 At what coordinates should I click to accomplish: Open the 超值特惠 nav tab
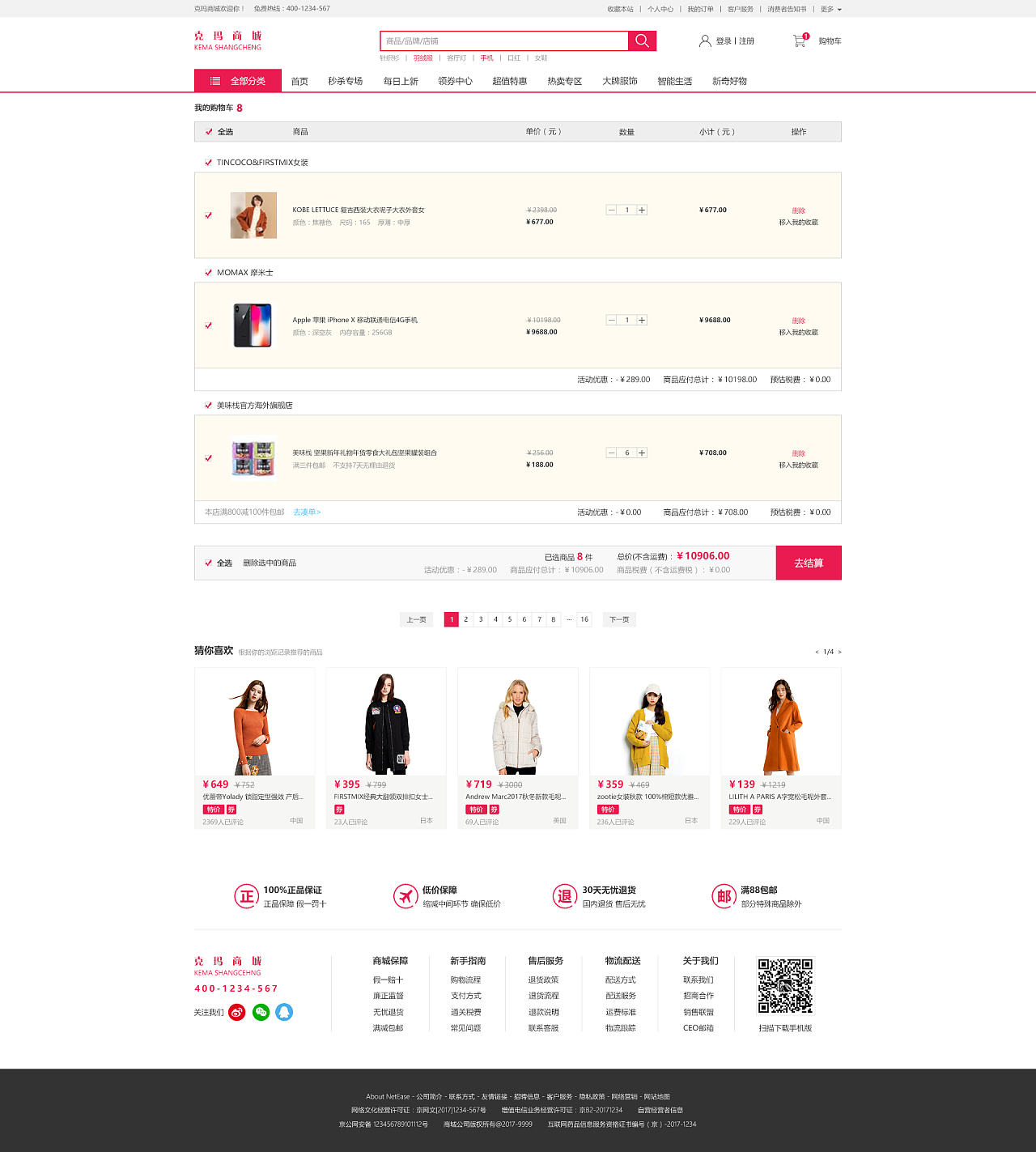tap(510, 81)
